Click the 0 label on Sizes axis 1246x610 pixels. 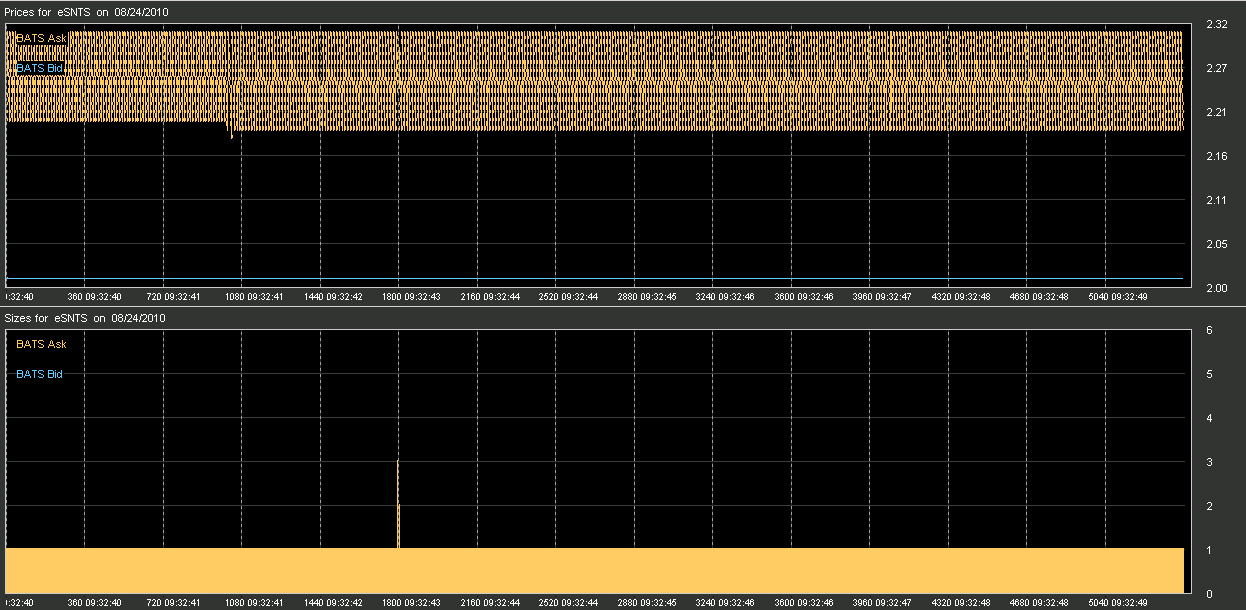(x=1210, y=594)
